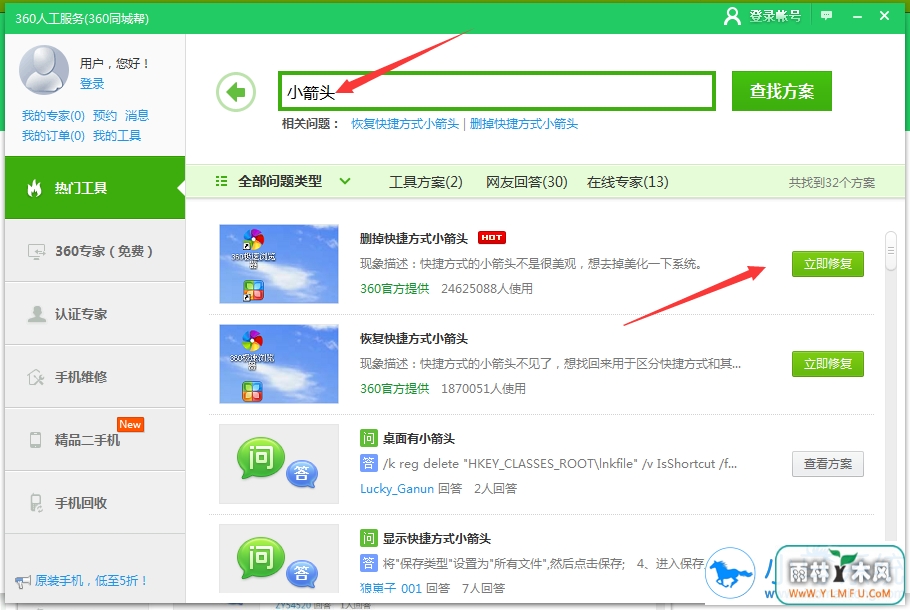Screen dimensions: 910x610
Task: Click the 1870051人使用 usage count
Action: 483,388
